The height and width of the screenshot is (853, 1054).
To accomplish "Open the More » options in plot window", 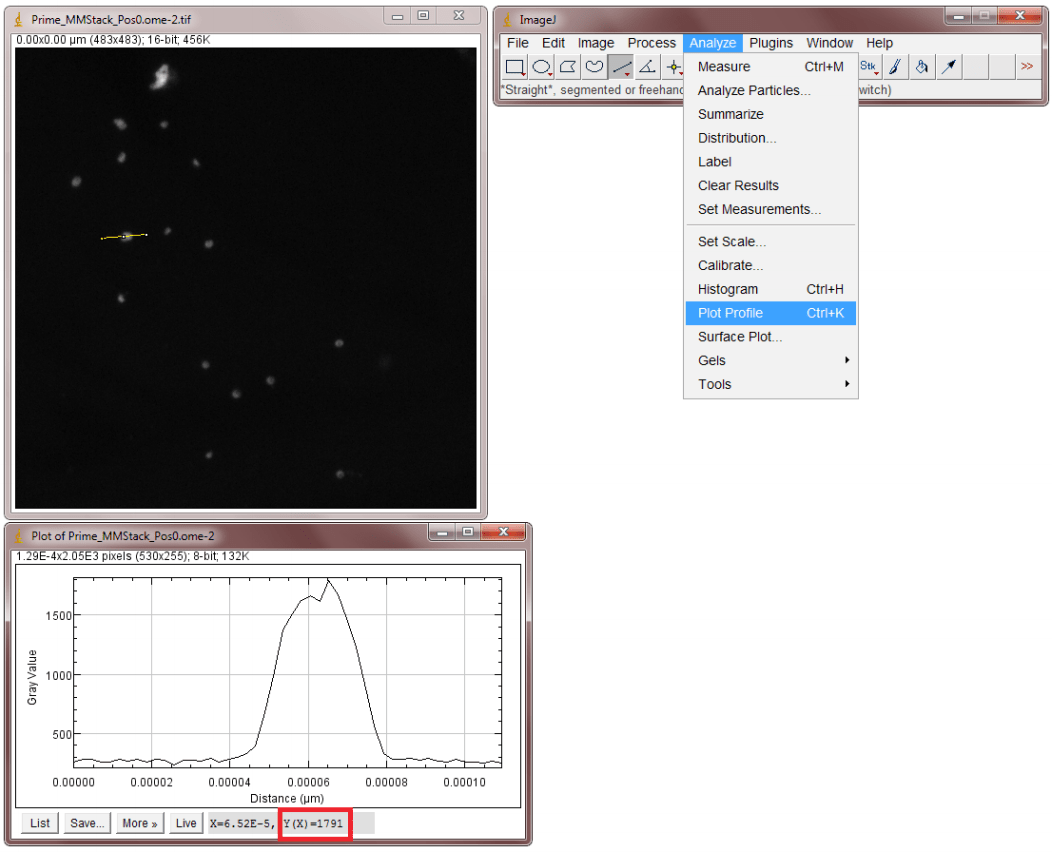I will click(x=140, y=823).
